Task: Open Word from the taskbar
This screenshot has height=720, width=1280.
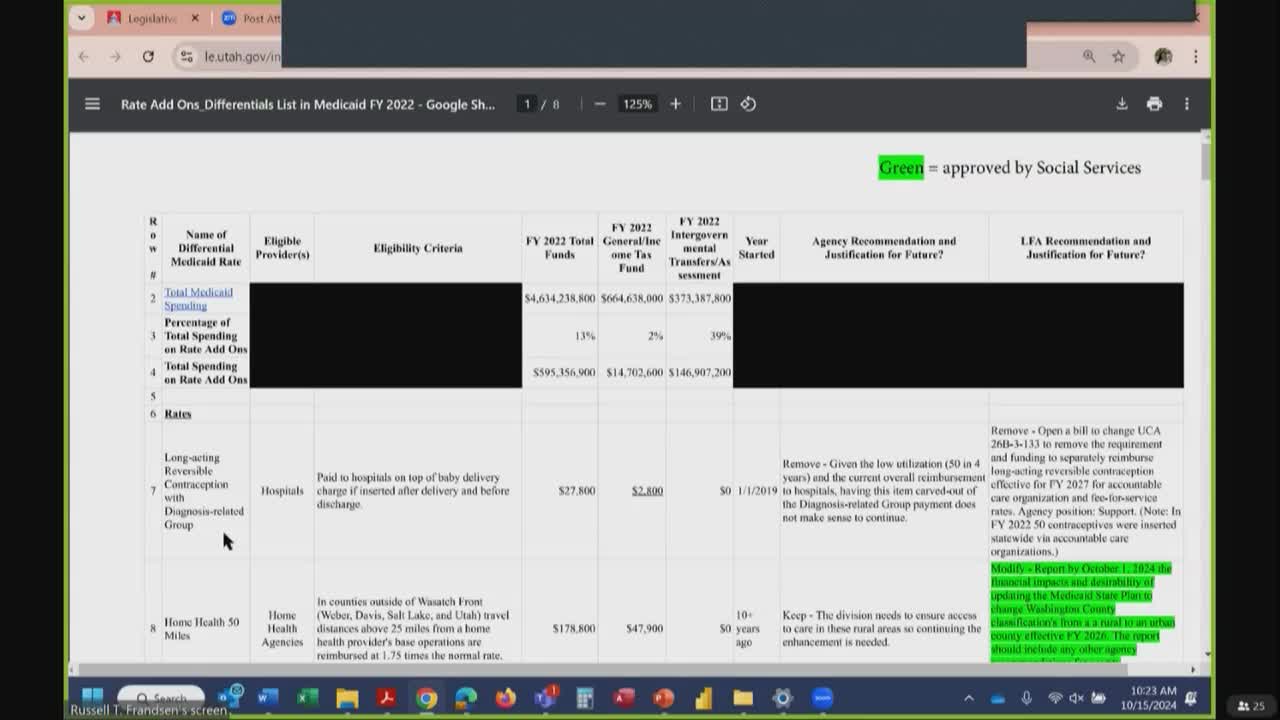Action: pyautogui.click(x=268, y=698)
